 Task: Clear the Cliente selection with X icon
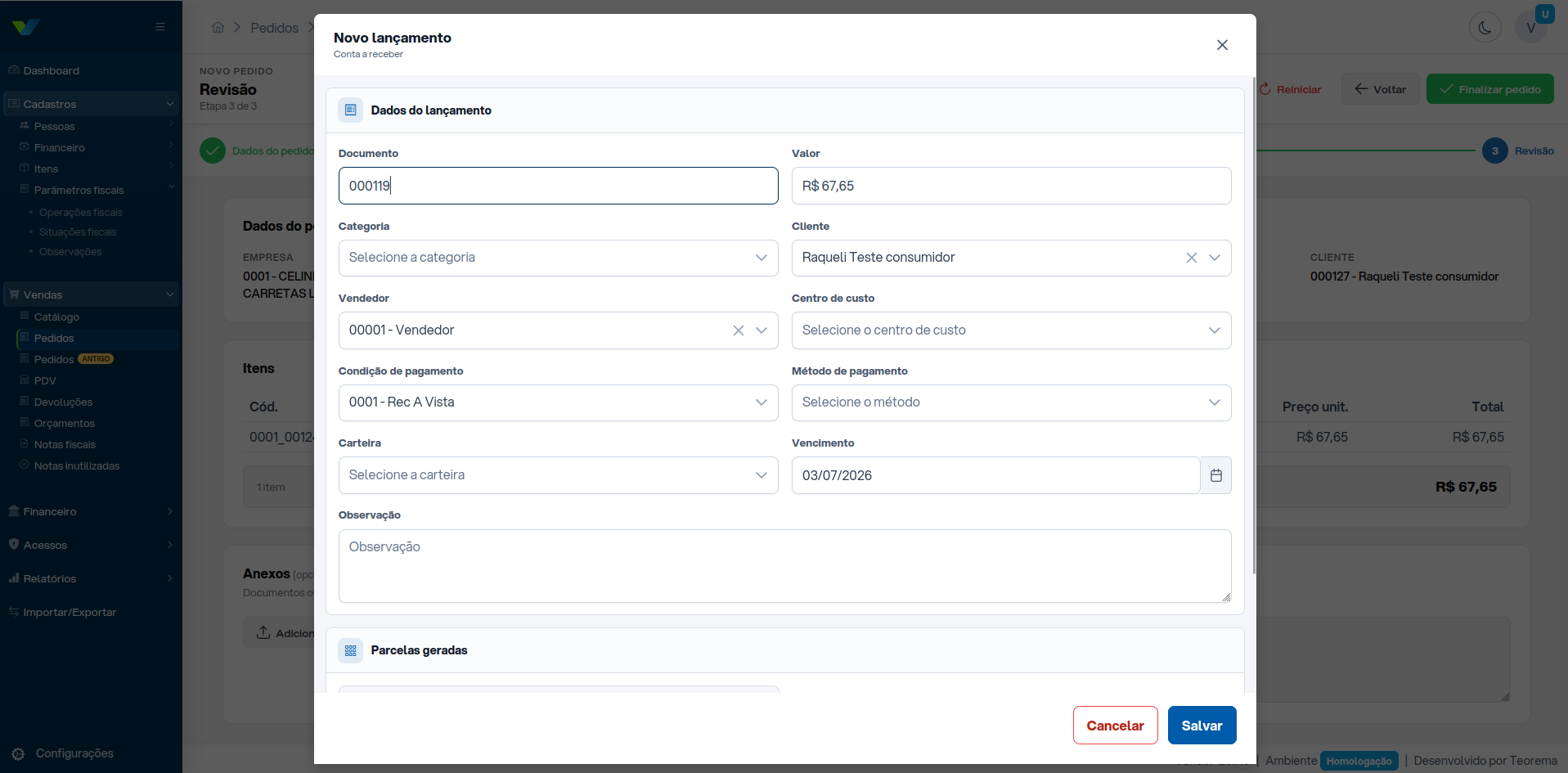(x=1191, y=258)
